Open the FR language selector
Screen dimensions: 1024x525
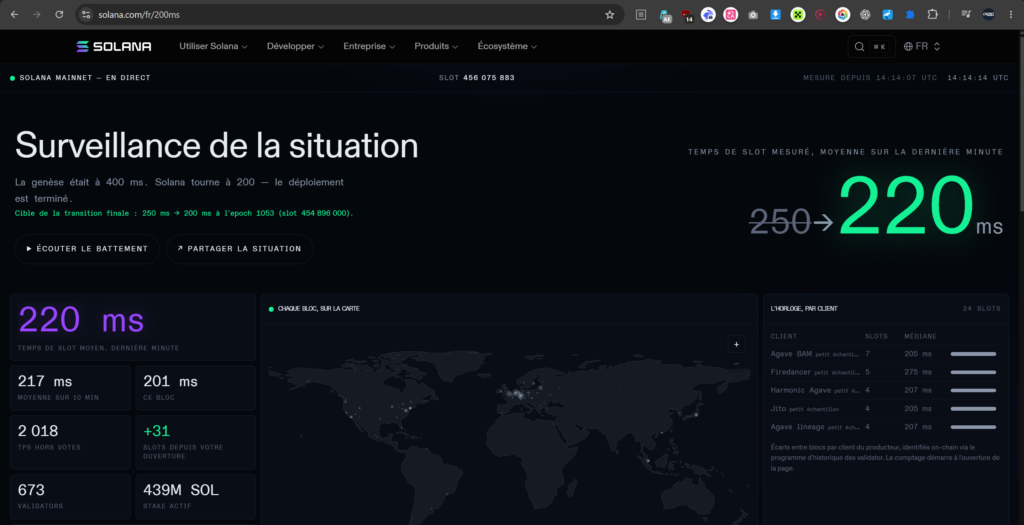921,46
